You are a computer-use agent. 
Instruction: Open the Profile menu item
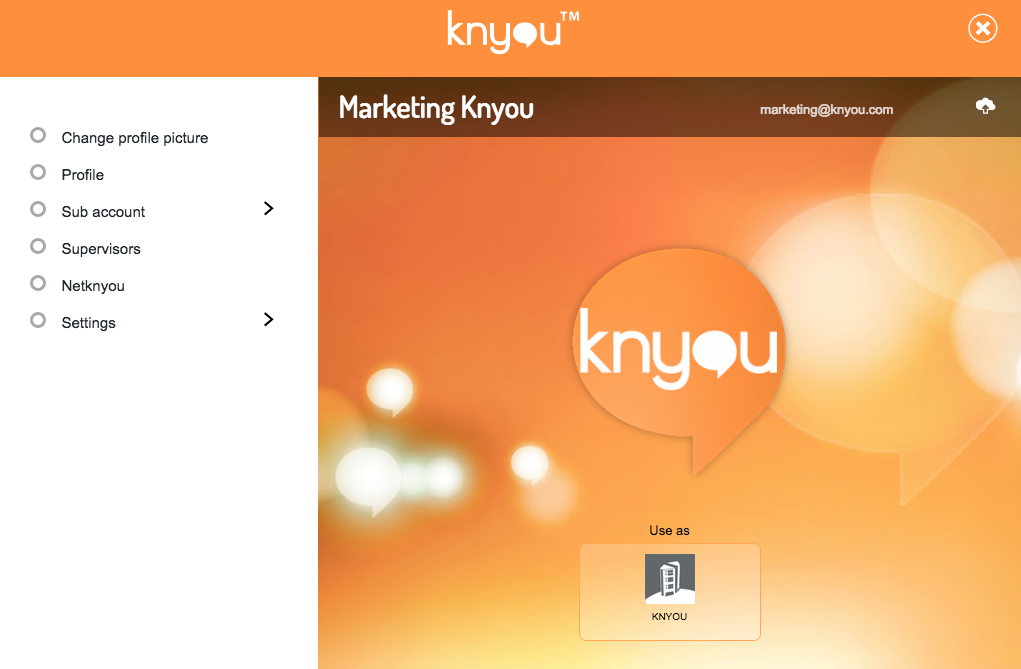pos(83,175)
